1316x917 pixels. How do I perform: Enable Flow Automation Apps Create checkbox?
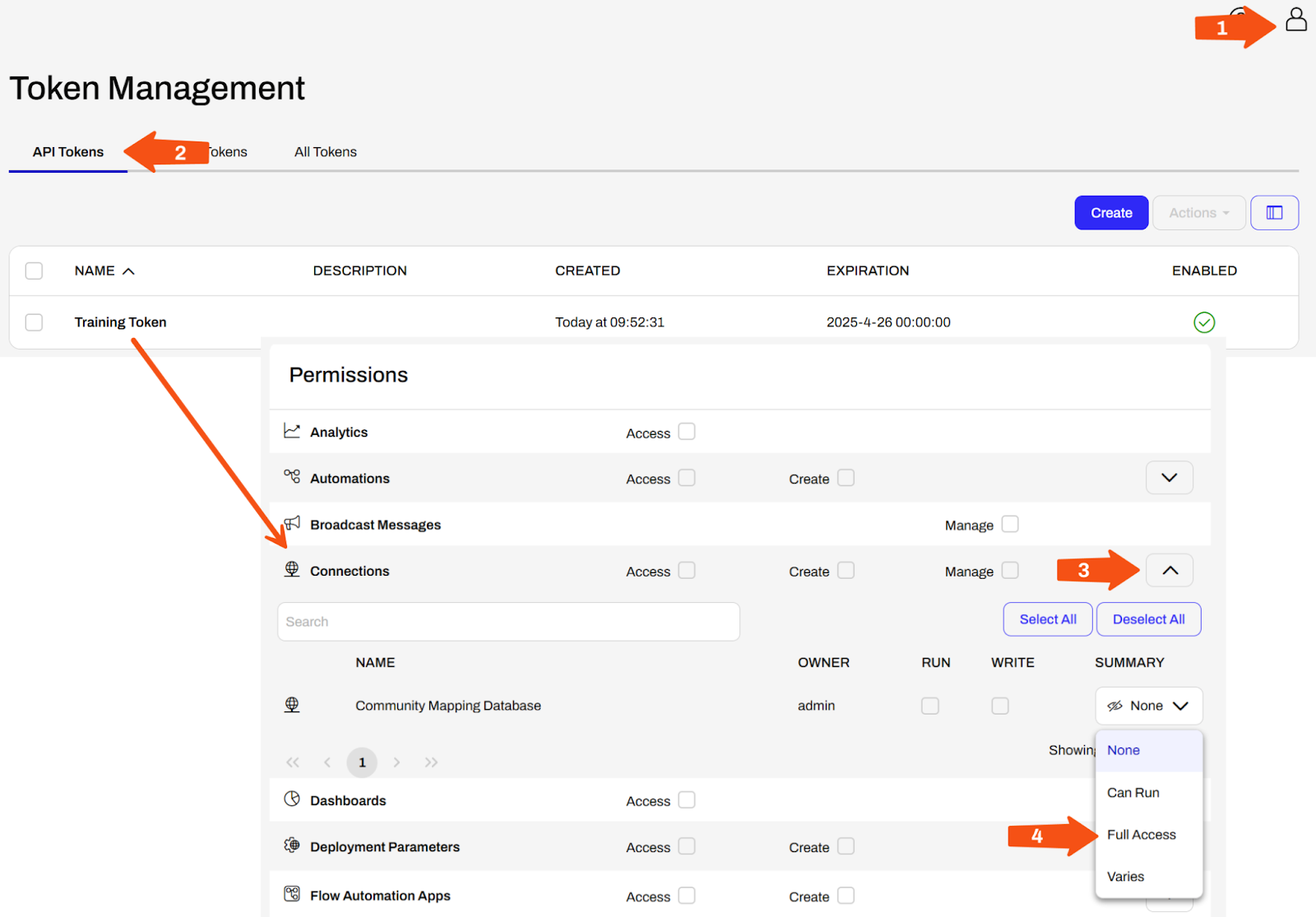[x=846, y=896]
